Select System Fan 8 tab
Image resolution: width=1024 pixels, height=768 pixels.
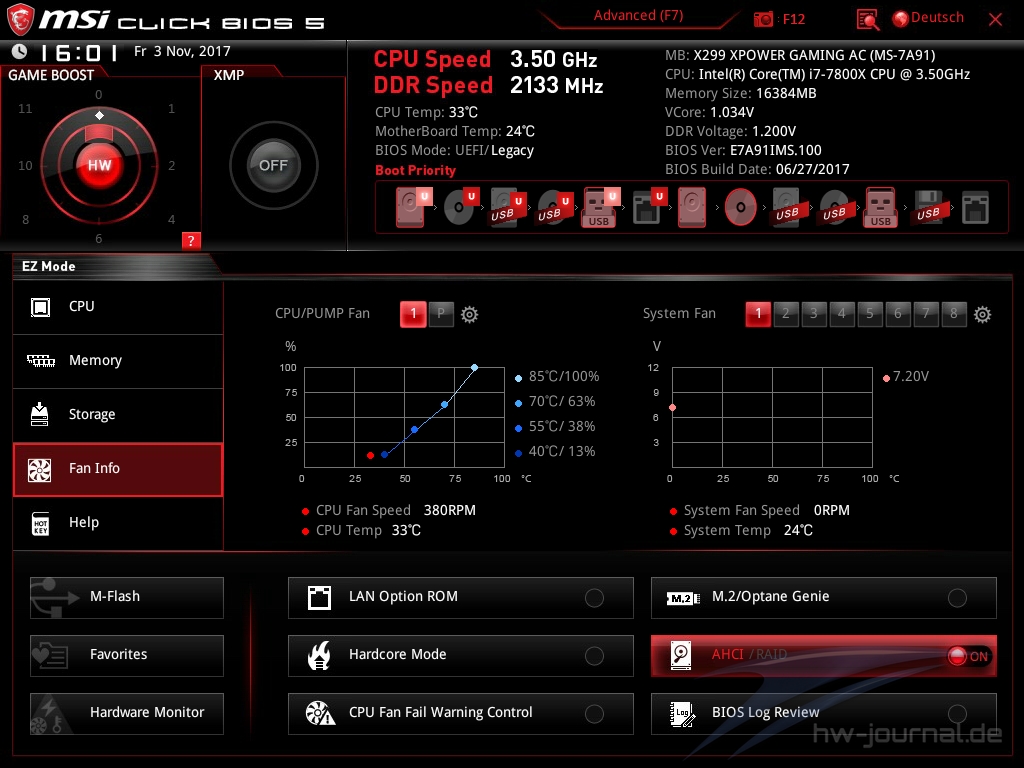[953, 314]
